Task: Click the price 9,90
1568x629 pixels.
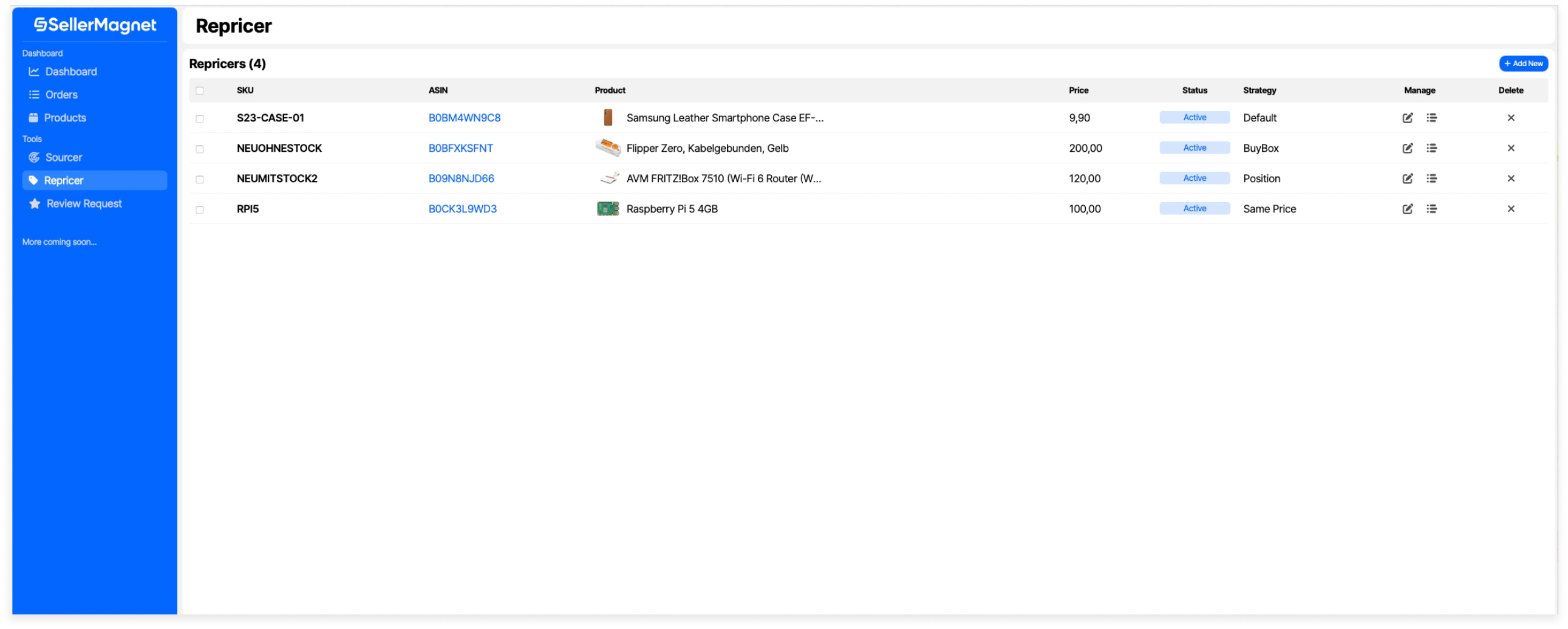Action: (x=1079, y=118)
